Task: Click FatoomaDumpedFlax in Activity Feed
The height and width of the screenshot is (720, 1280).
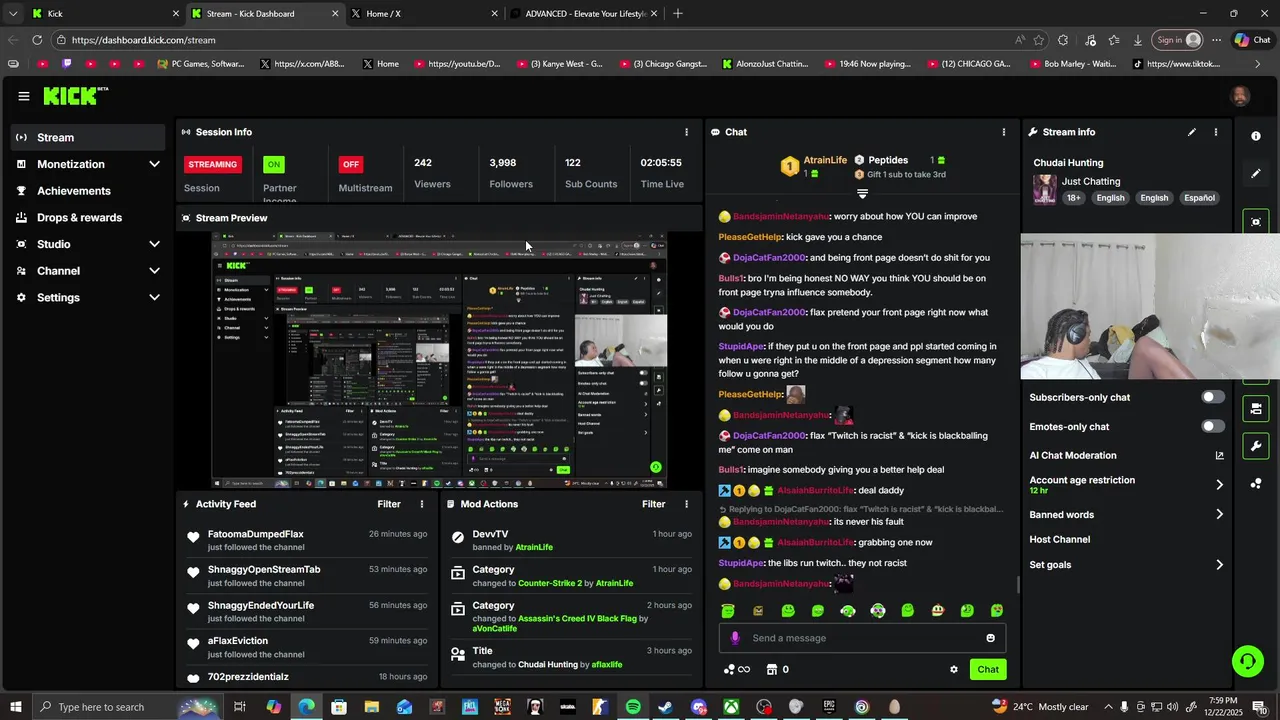Action: point(255,534)
